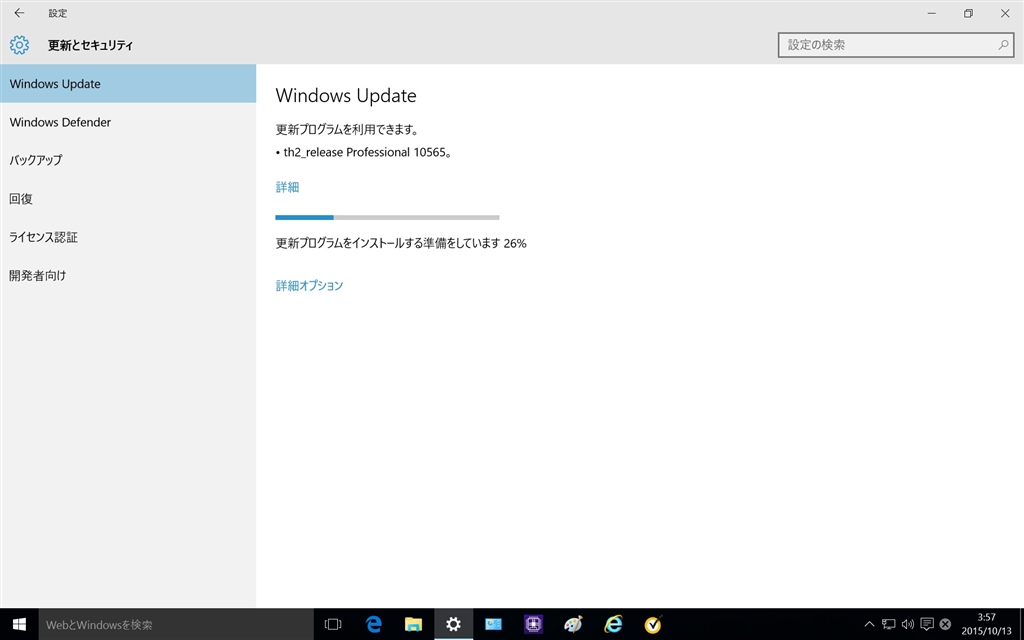The image size is (1024, 640).
Task: Open Norton checkmark app in taskbar
Action: pos(653,624)
